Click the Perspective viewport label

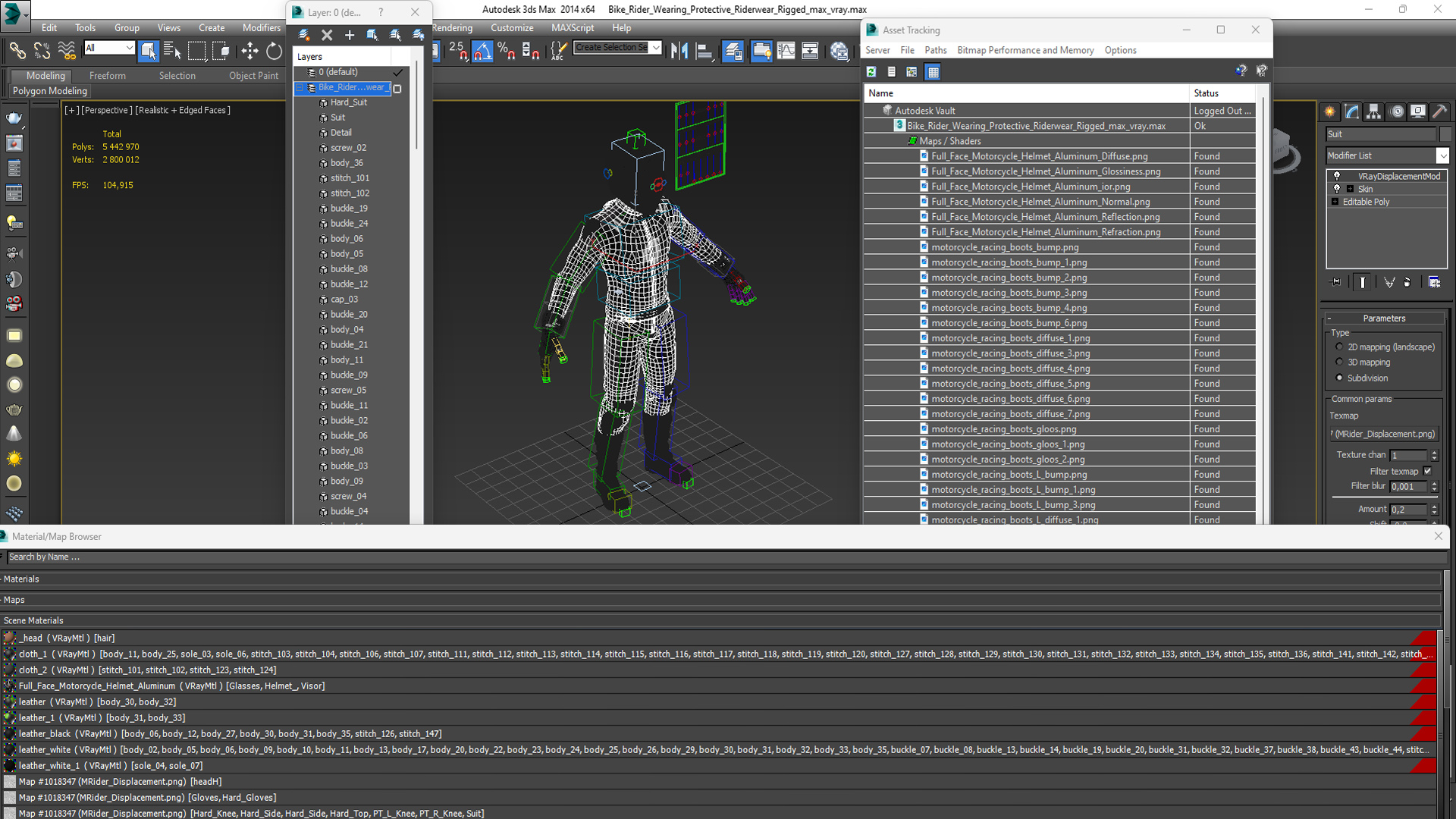(x=106, y=110)
